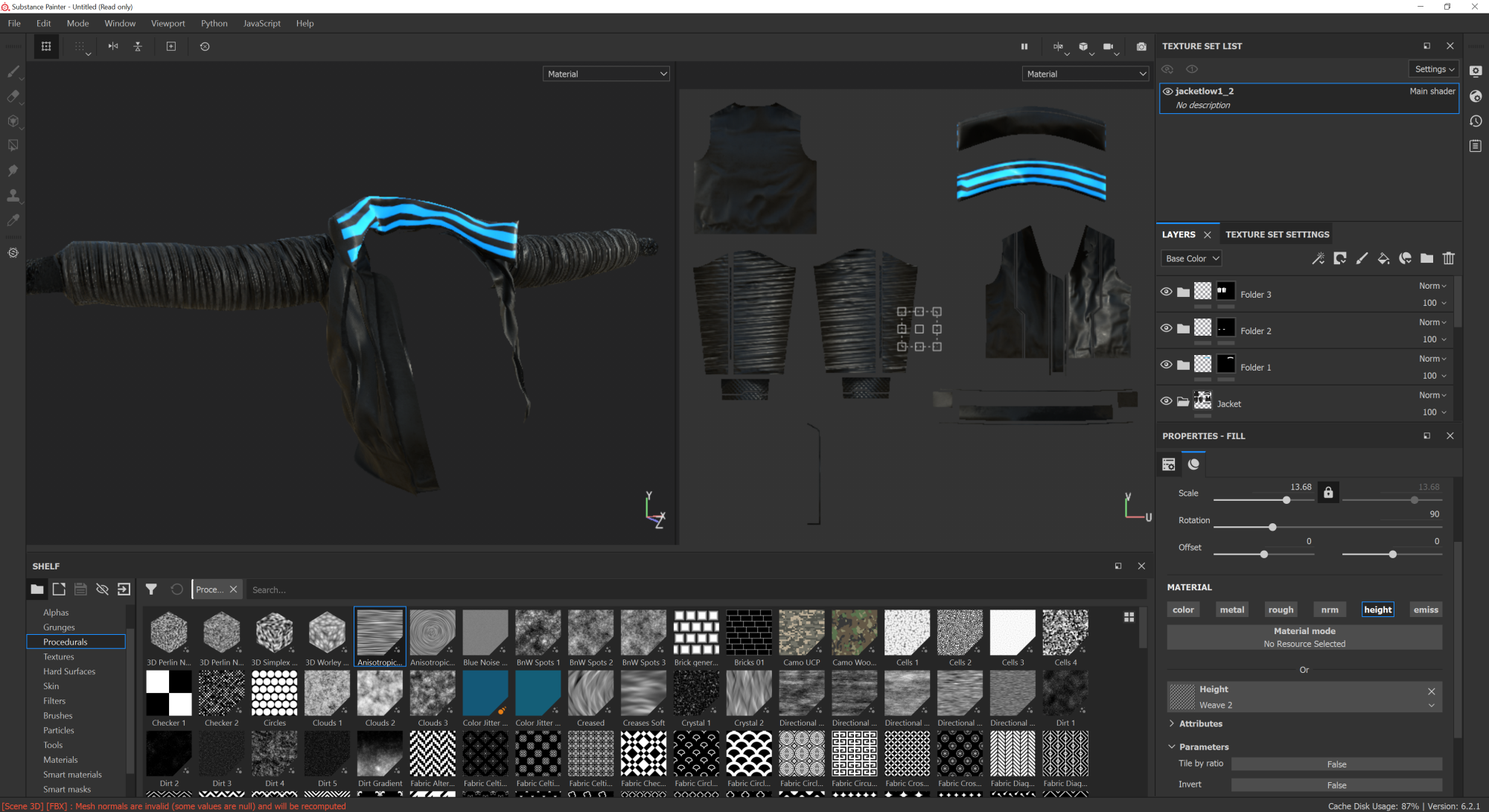The image size is (1489, 812).
Task: Toggle the metal channel button
Action: [1232, 610]
